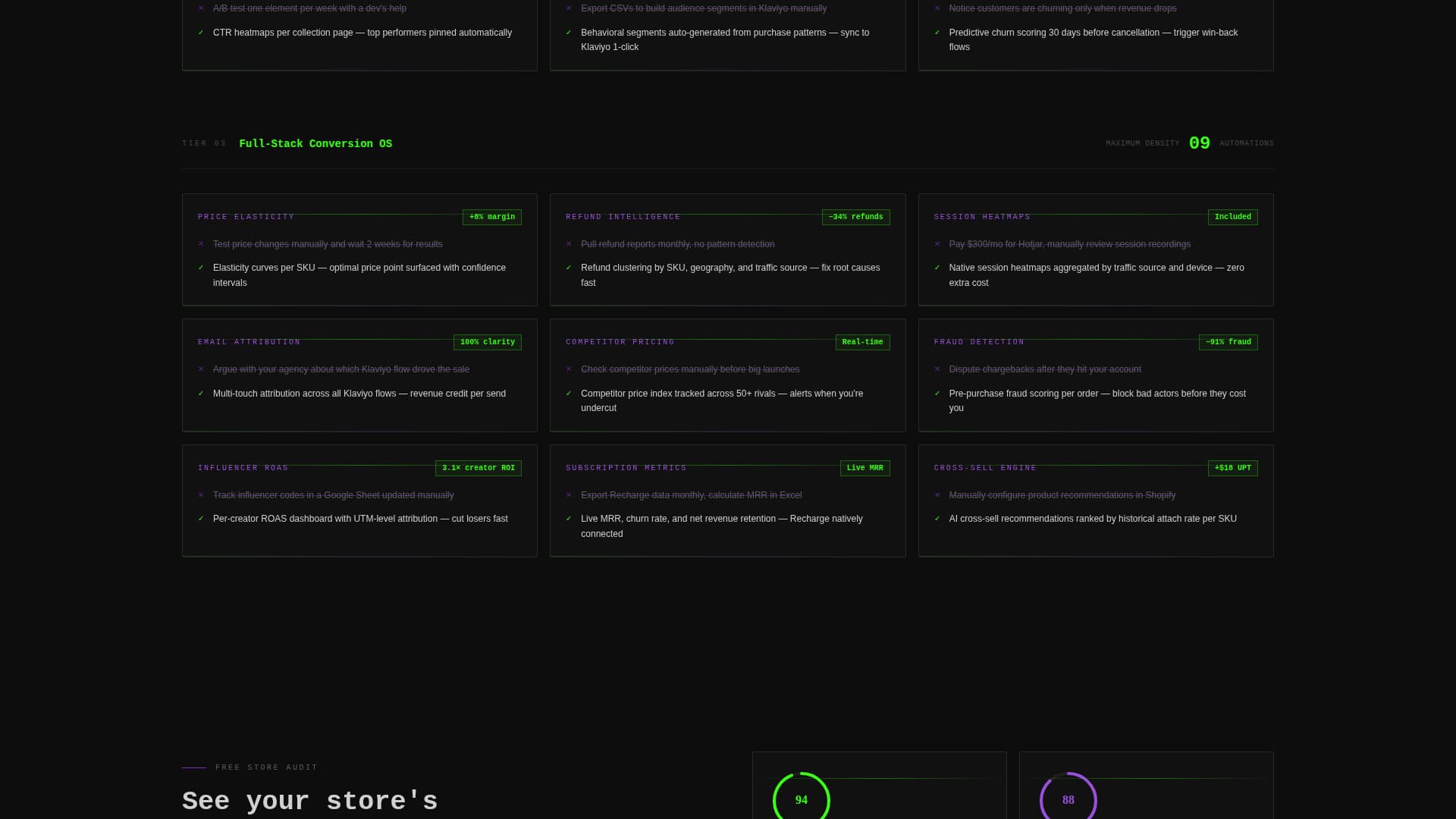The image size is (1456, 819).
Task: Click 'Competitor price index tracked across 50+ rivals' text
Action: (x=722, y=400)
